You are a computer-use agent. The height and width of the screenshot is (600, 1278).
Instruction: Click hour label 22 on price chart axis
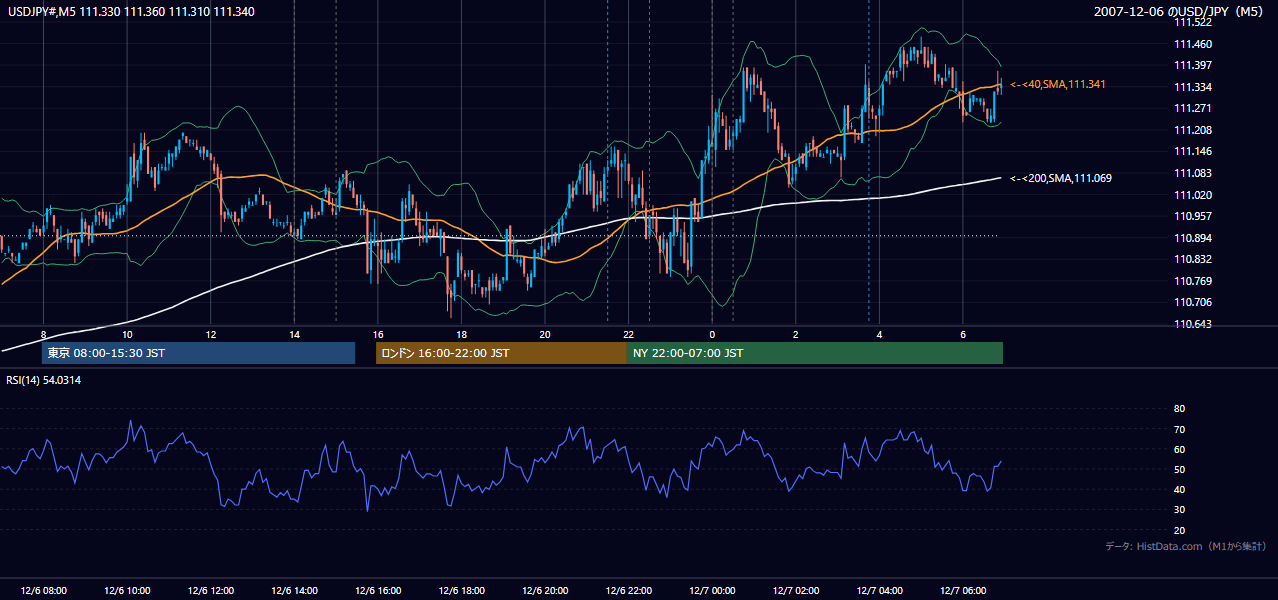(x=628, y=334)
